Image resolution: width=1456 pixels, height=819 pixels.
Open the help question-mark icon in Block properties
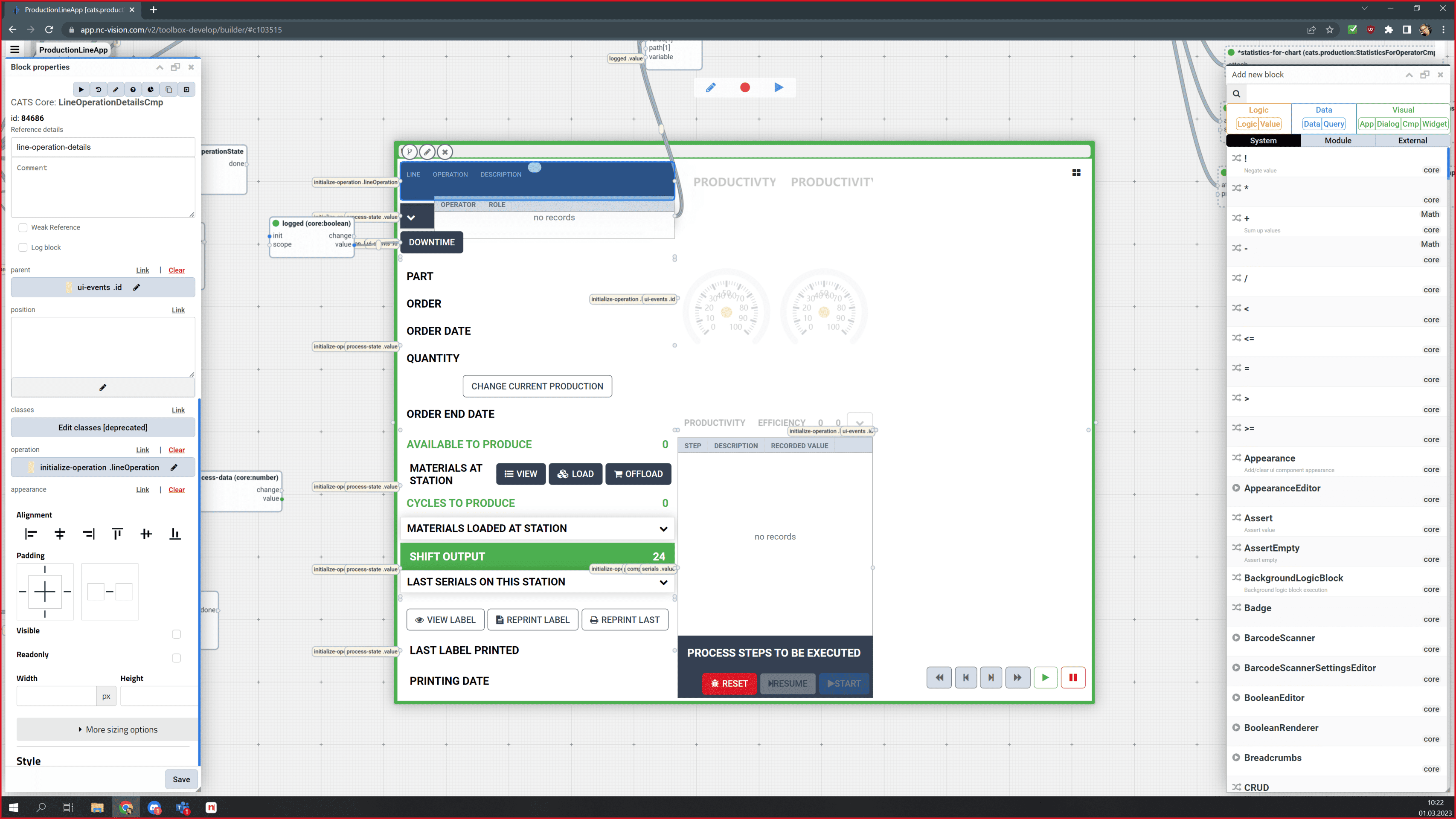tap(134, 89)
